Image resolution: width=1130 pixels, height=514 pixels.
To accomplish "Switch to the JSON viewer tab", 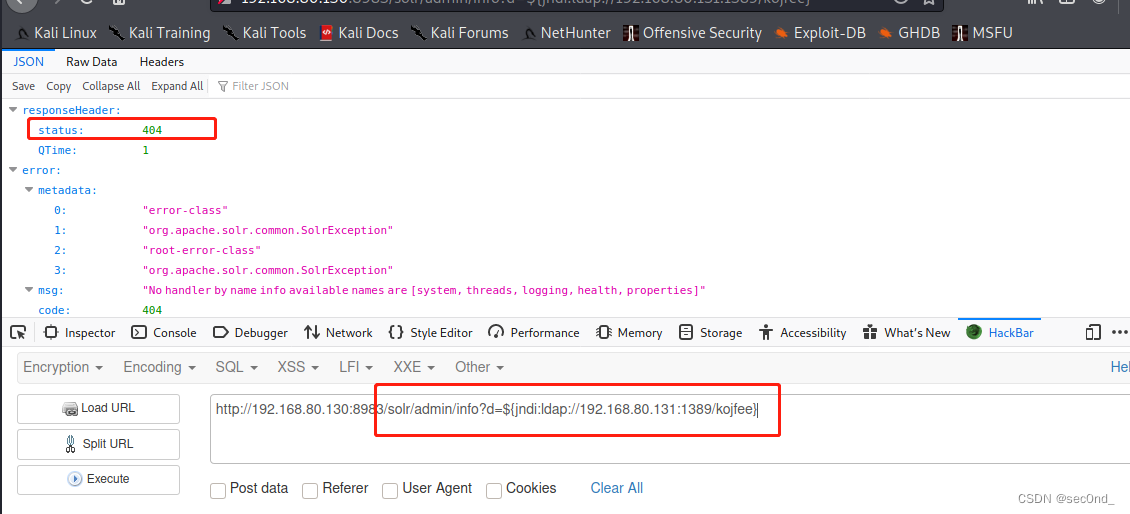I will (29, 61).
